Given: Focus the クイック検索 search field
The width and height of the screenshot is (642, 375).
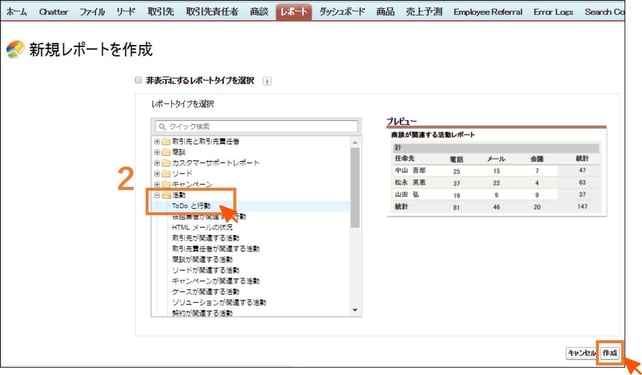Looking at the screenshot, I should click(257, 127).
